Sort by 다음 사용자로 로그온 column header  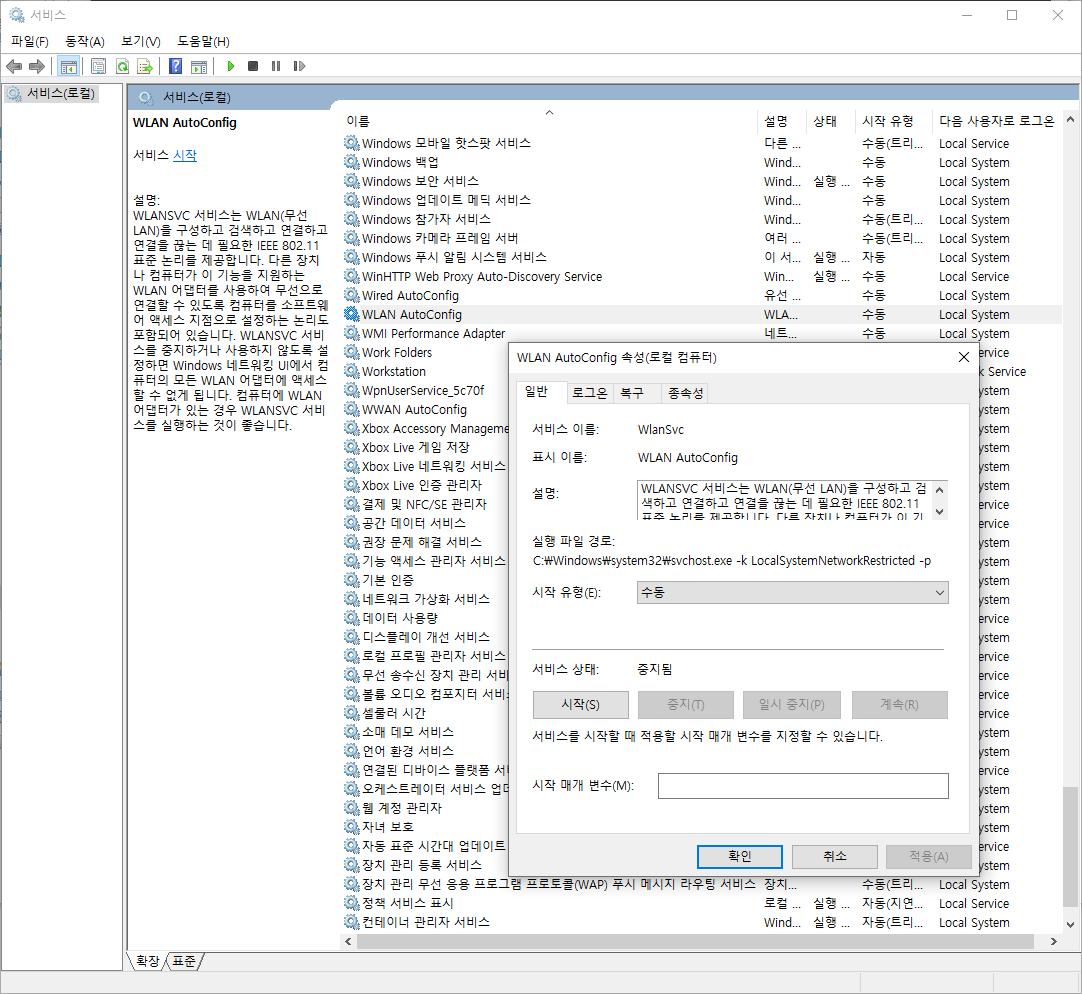(x=996, y=121)
